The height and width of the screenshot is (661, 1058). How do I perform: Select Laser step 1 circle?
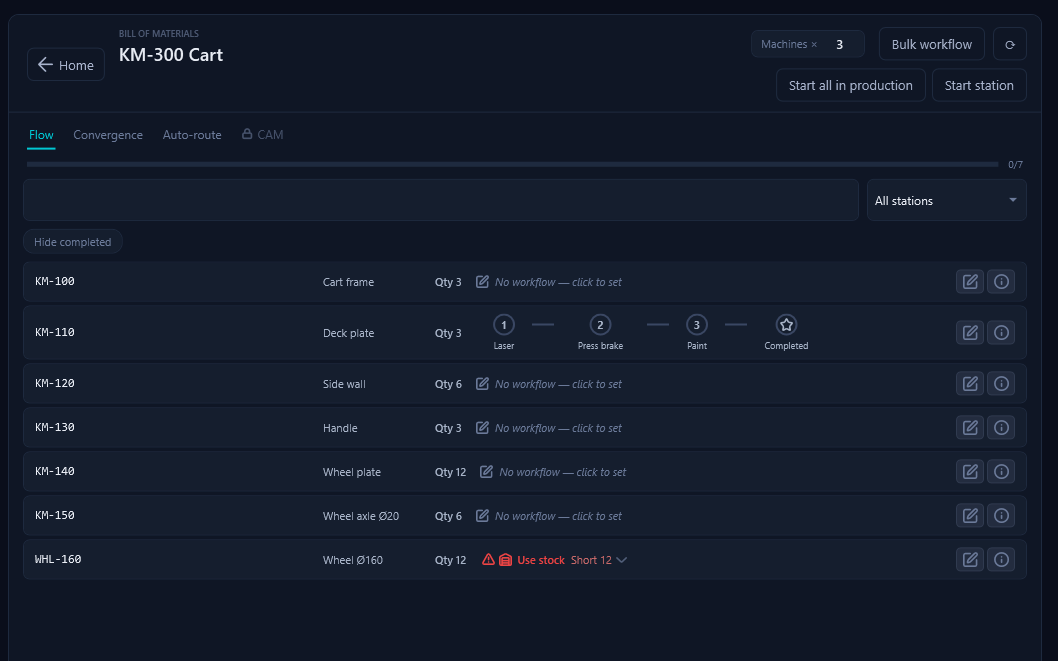pos(503,325)
